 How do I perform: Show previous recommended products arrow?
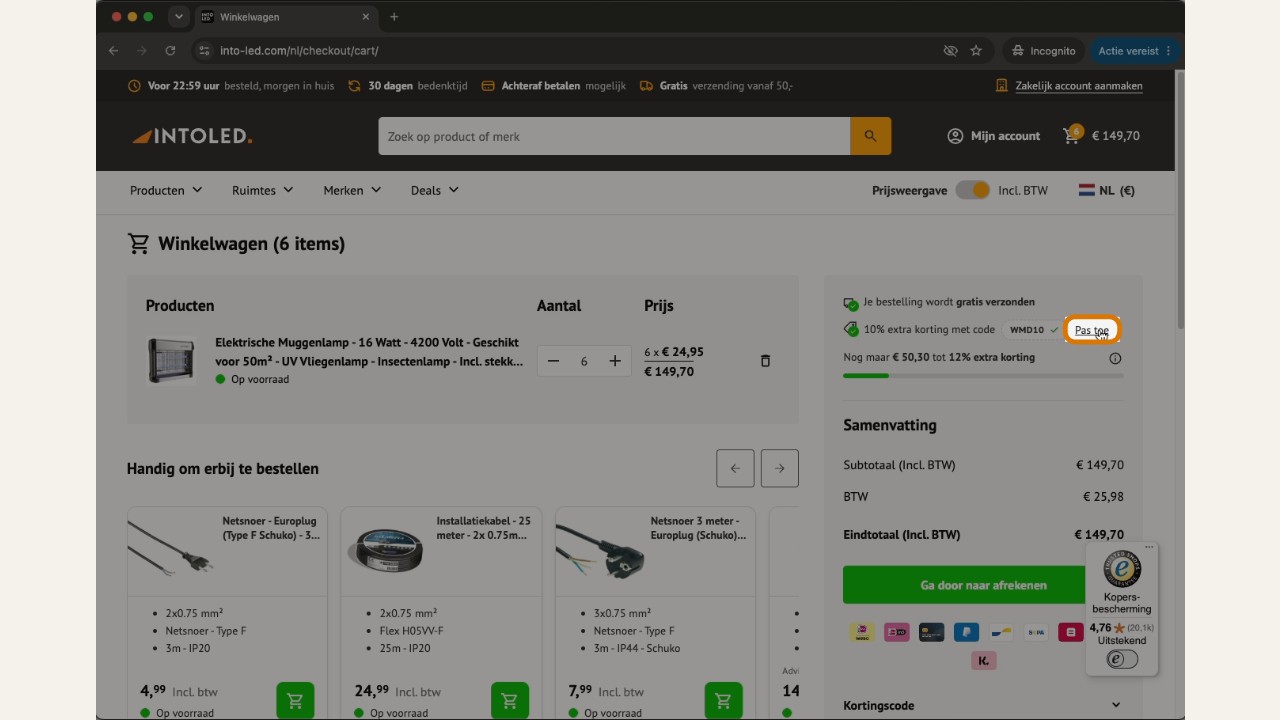click(735, 468)
